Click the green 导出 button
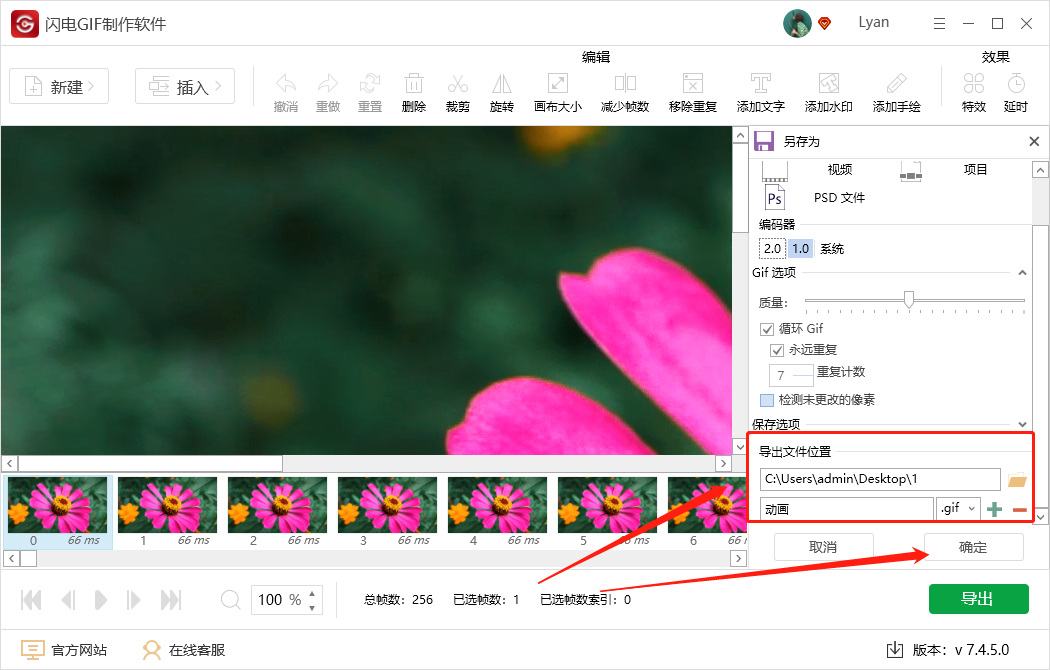This screenshot has width=1050, height=670. [978, 599]
